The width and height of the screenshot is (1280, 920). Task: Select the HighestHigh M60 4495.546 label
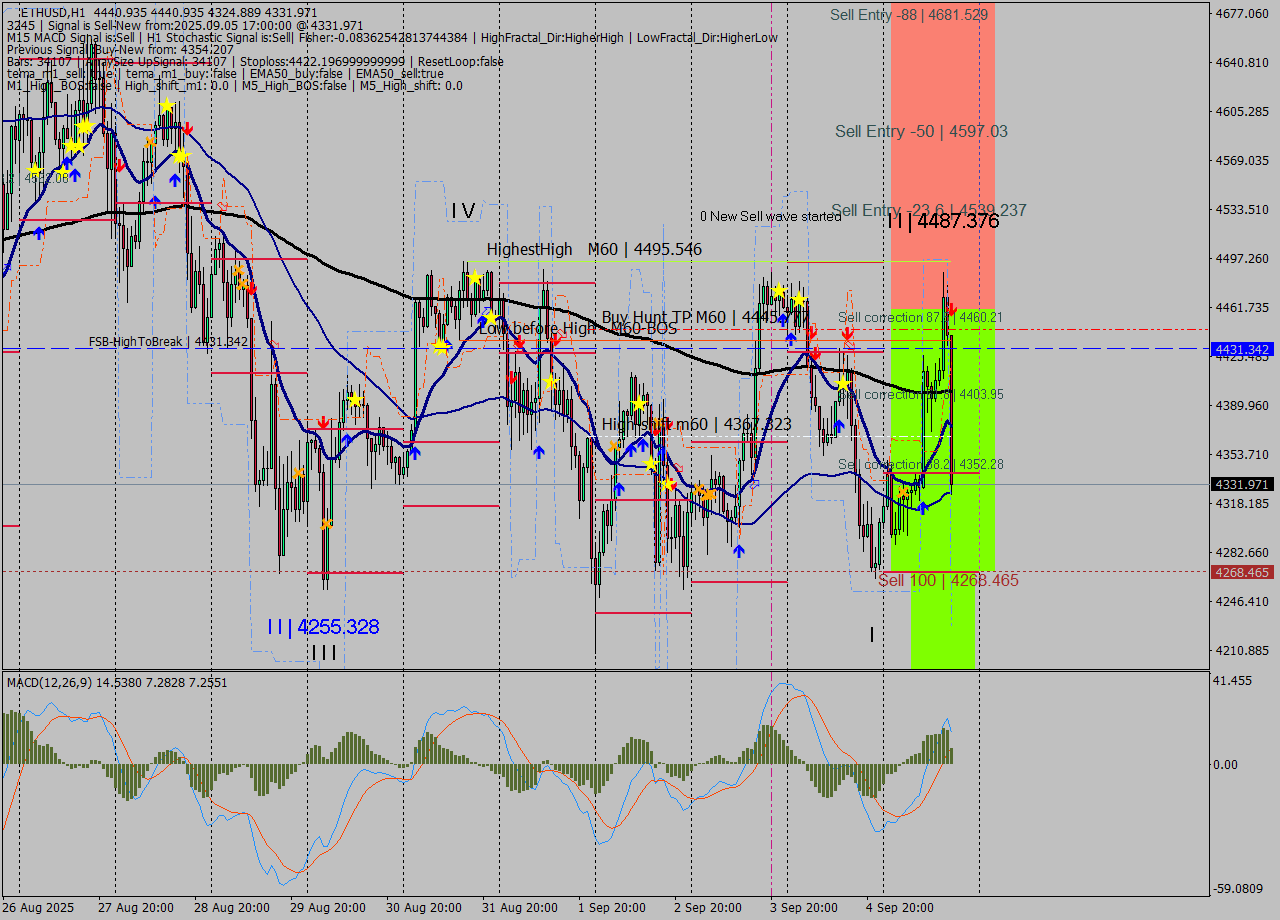click(x=594, y=249)
